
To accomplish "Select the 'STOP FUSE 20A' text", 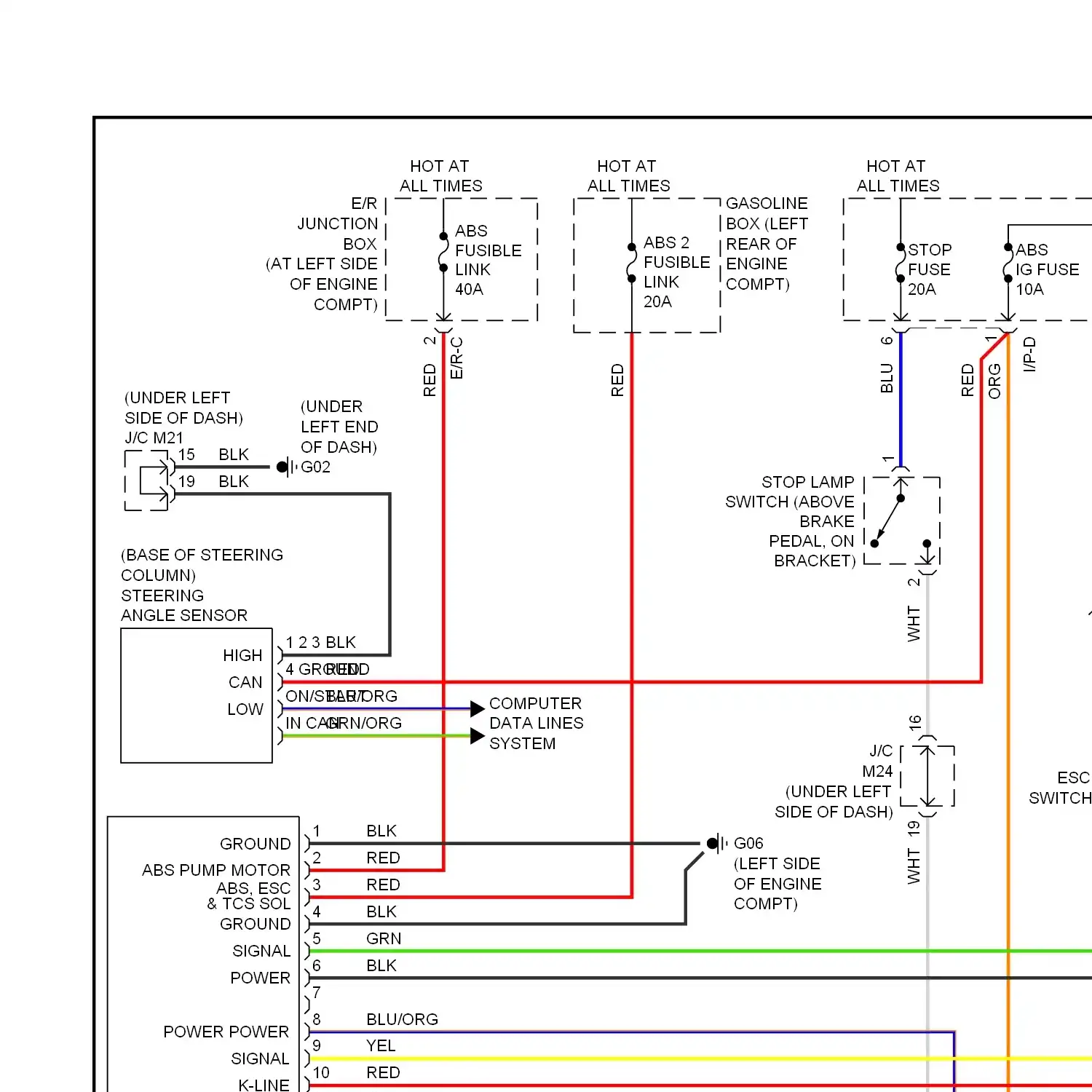I will [929, 269].
